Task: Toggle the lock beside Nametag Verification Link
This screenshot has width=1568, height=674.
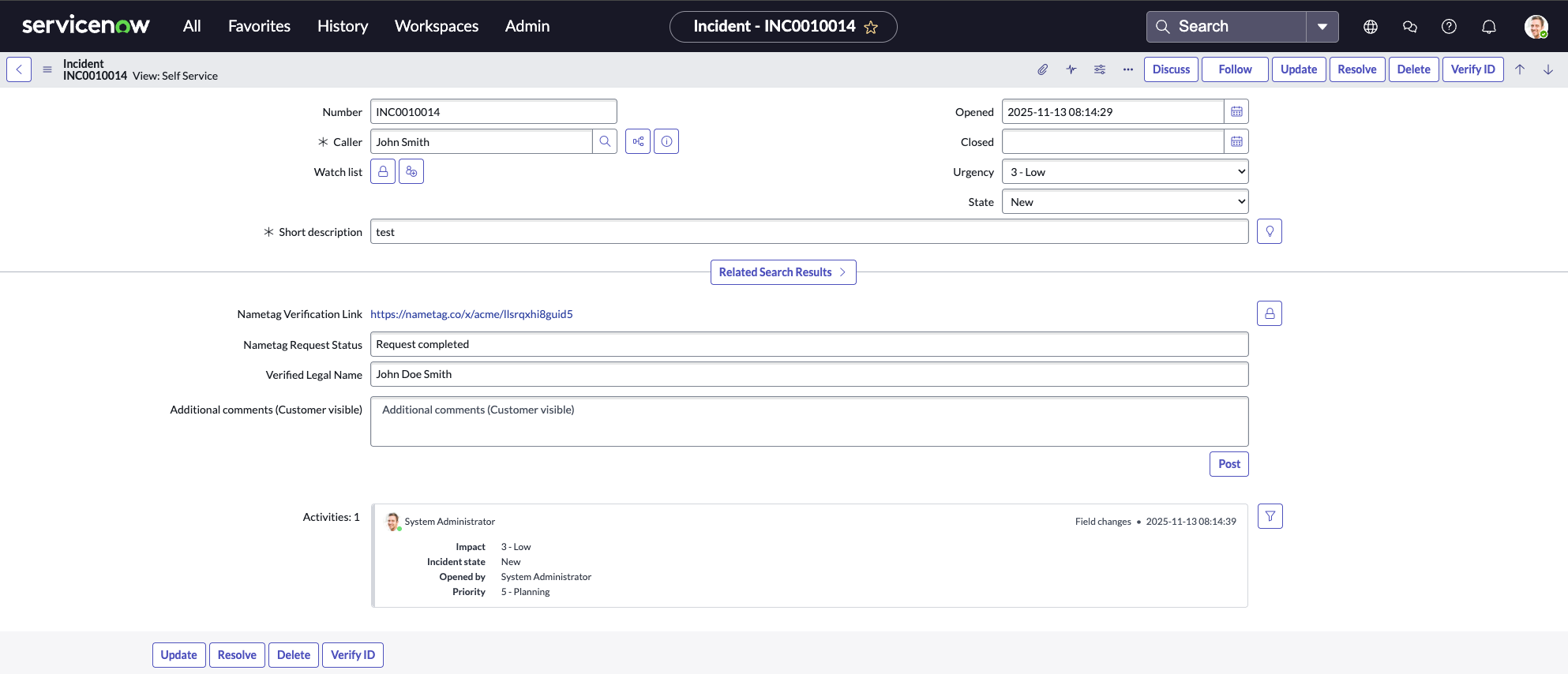Action: [x=1269, y=314]
